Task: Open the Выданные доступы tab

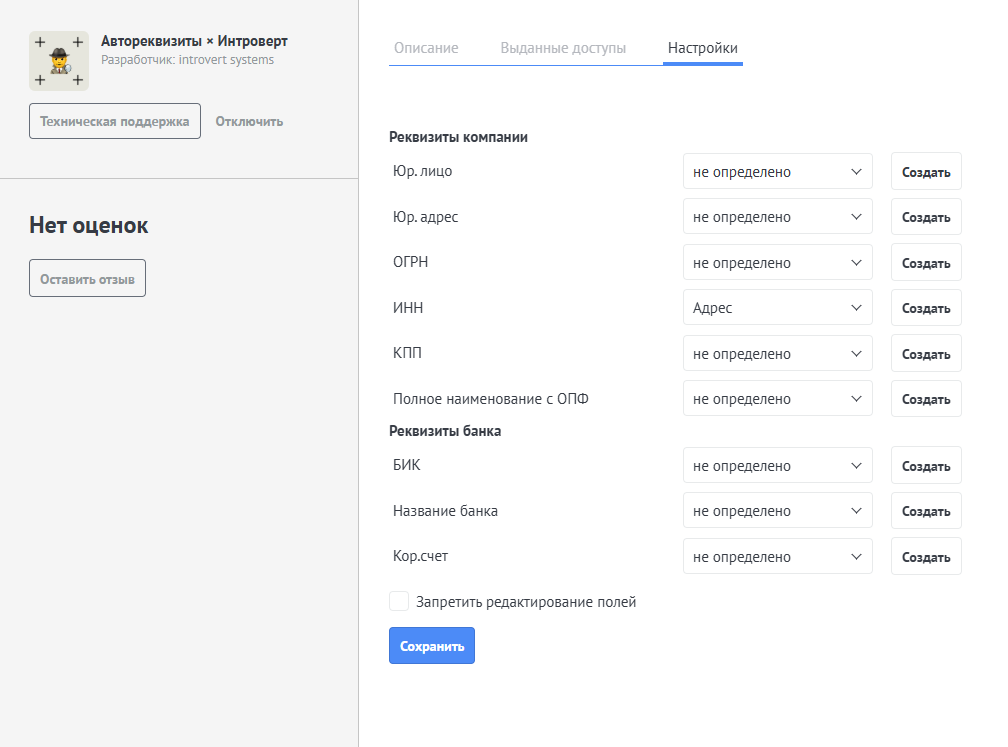Action: (x=563, y=48)
